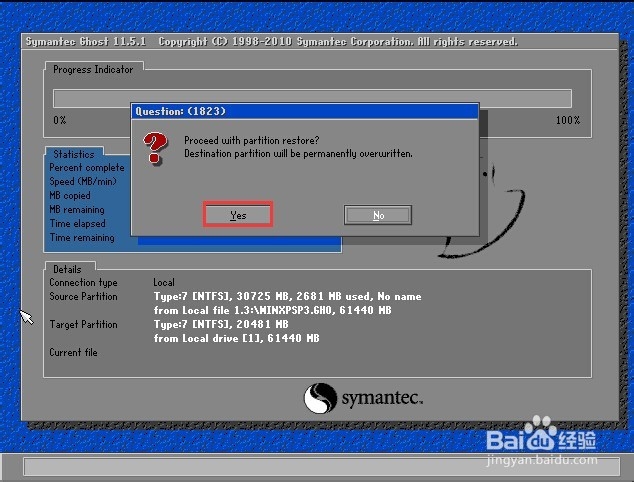This screenshot has width=634, height=482.
Task: Confirm partition restore with Yes button
Action: point(238,215)
